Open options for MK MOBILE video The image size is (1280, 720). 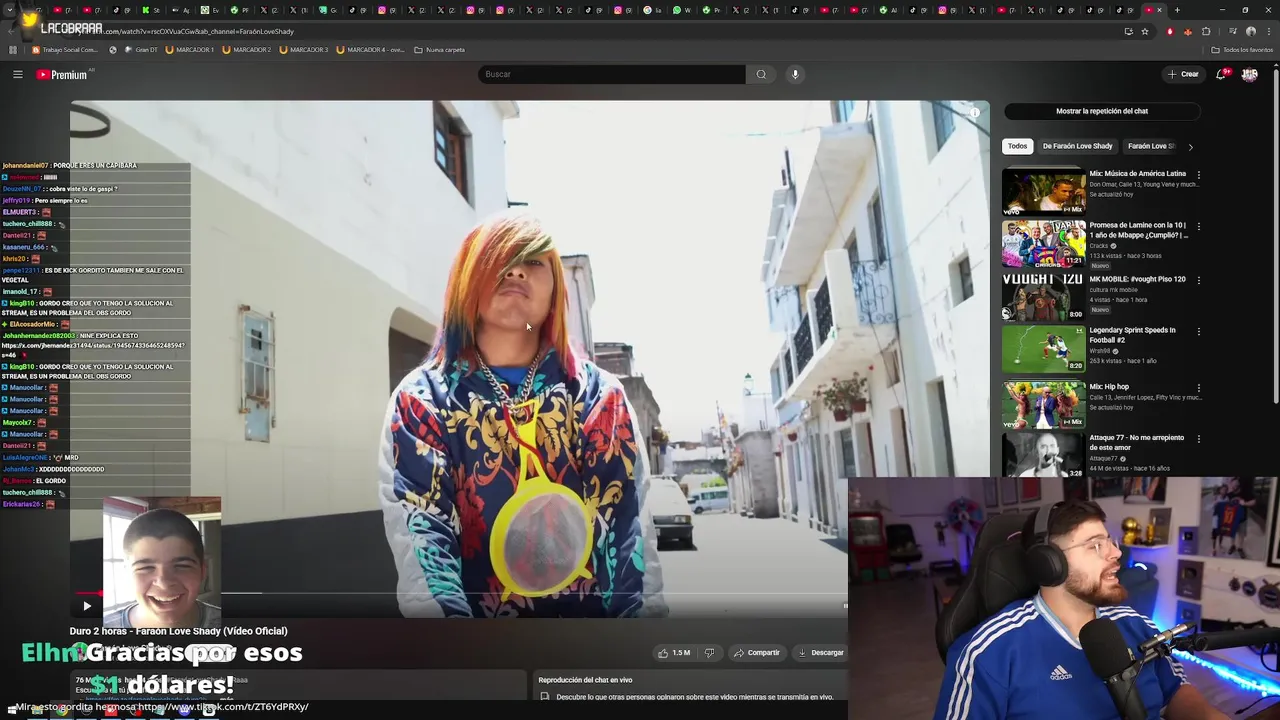point(1198,281)
